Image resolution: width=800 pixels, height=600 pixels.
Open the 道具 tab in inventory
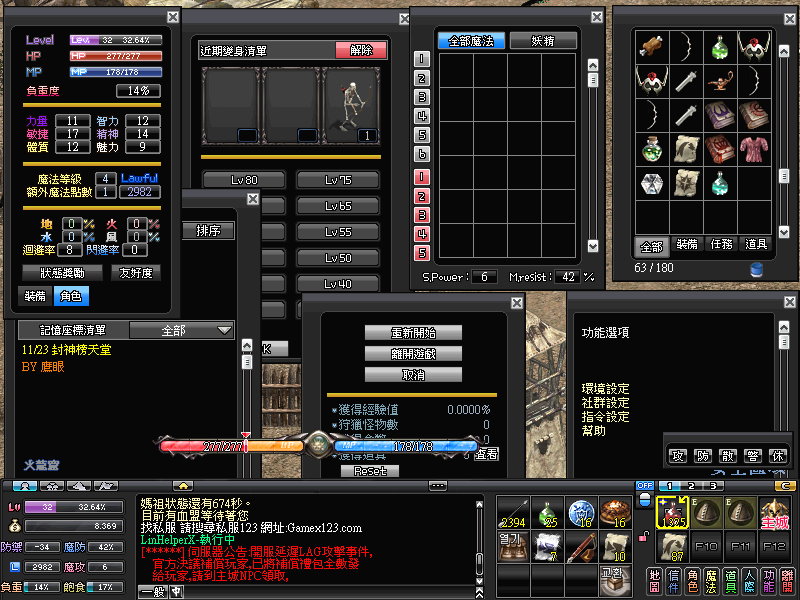[756, 244]
